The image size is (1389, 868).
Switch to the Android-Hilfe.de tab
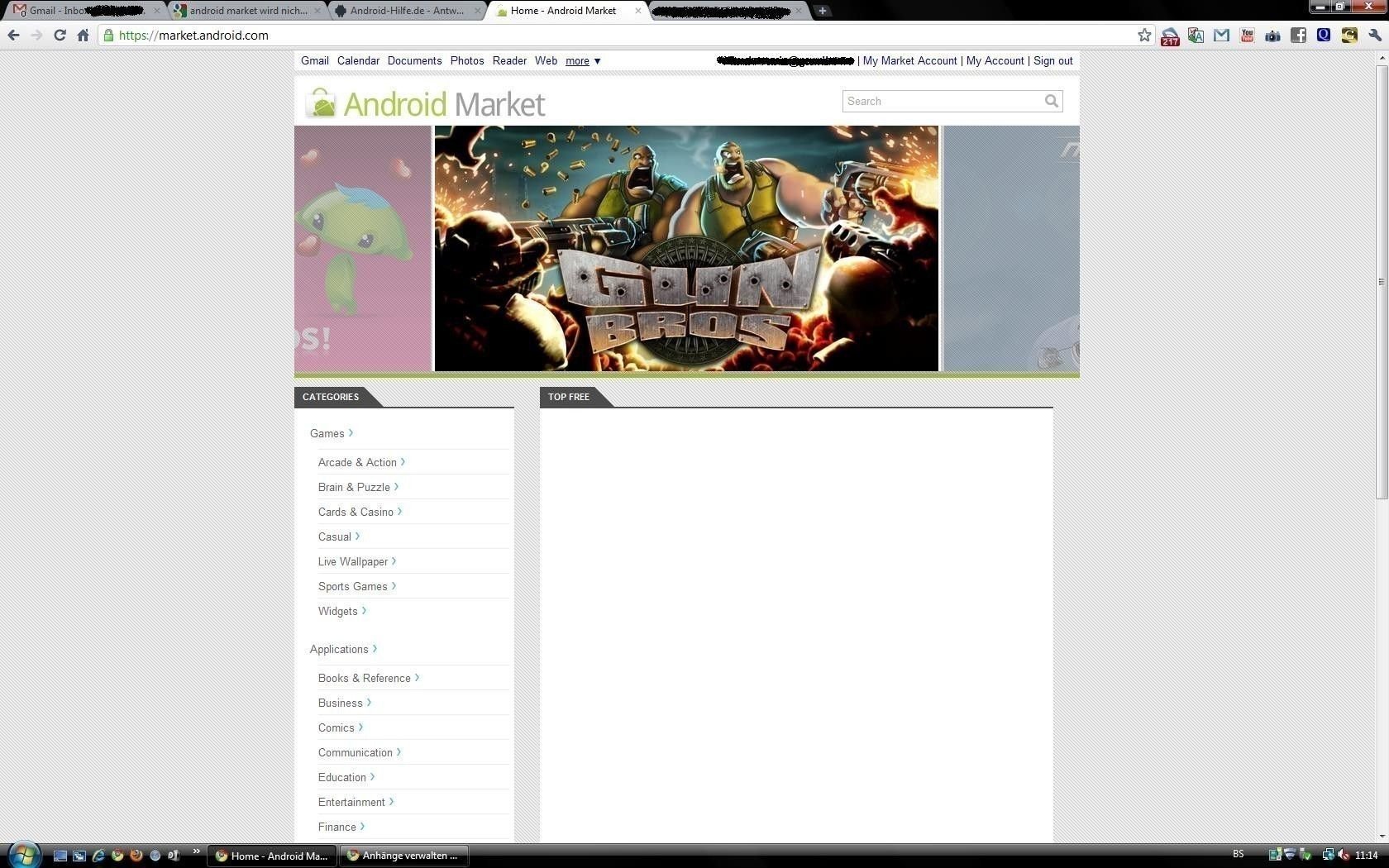tap(407, 11)
